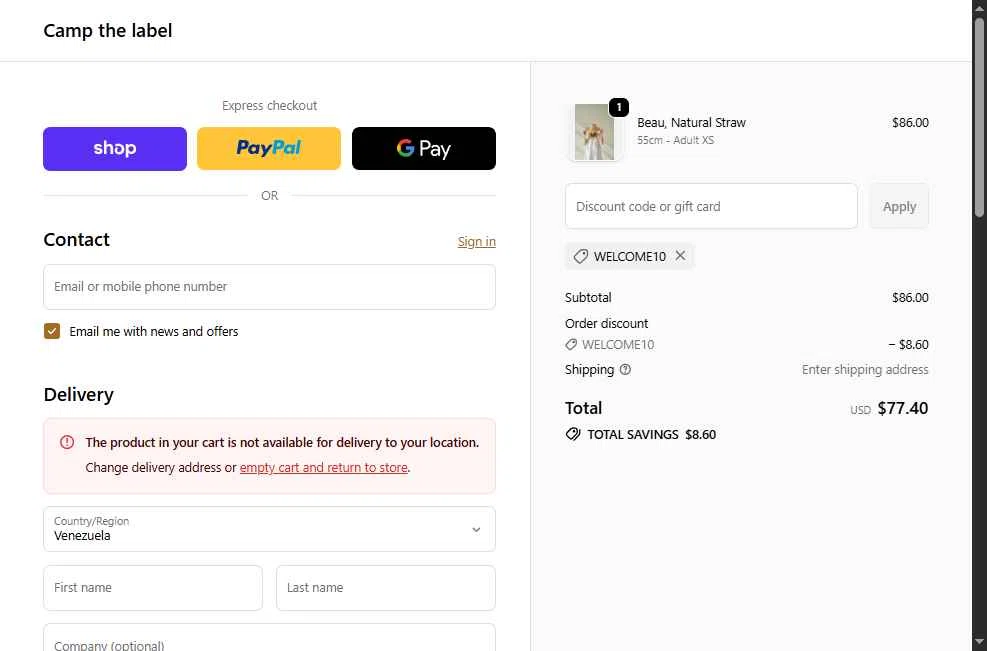Follow empty cart and return to store link

tap(324, 468)
